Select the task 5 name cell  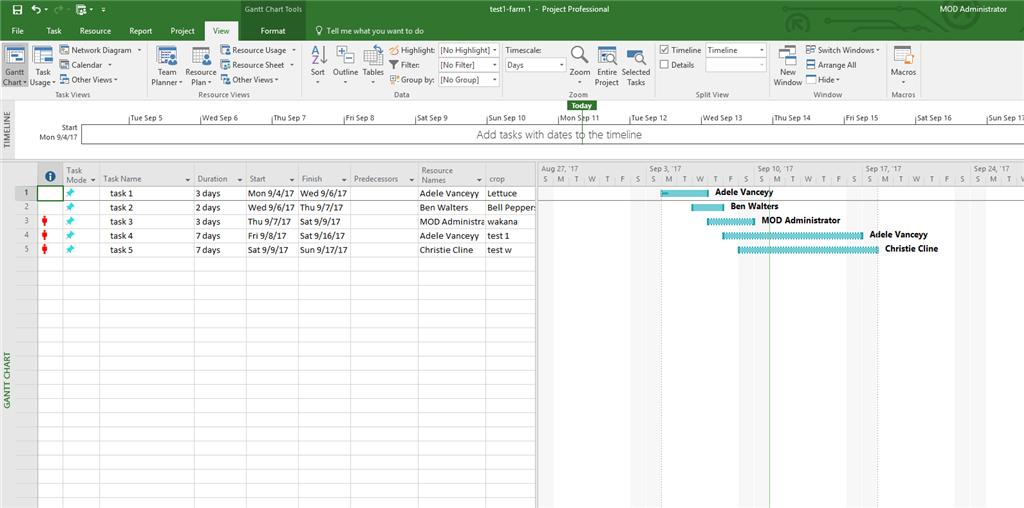tap(147, 250)
